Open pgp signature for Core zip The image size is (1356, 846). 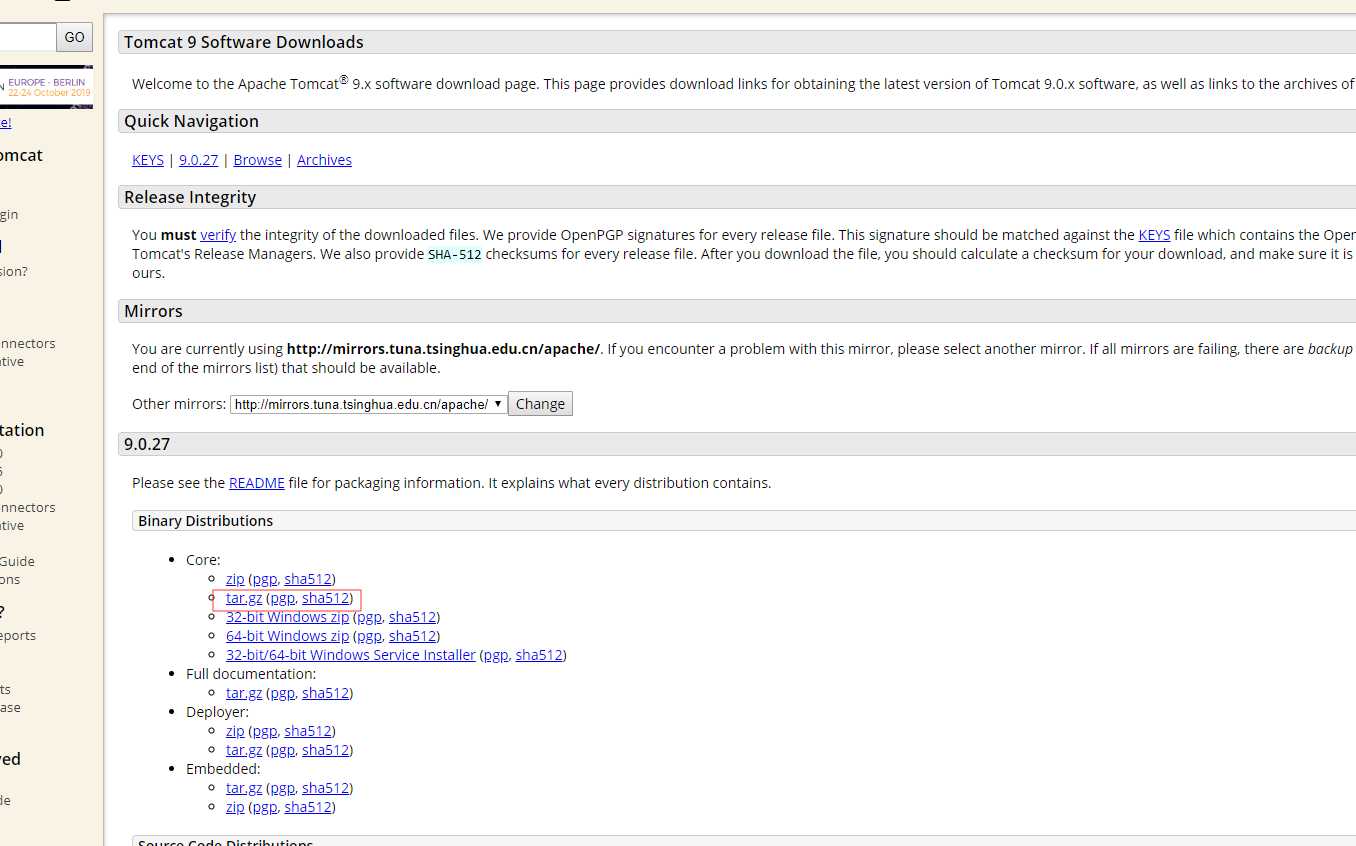[264, 579]
